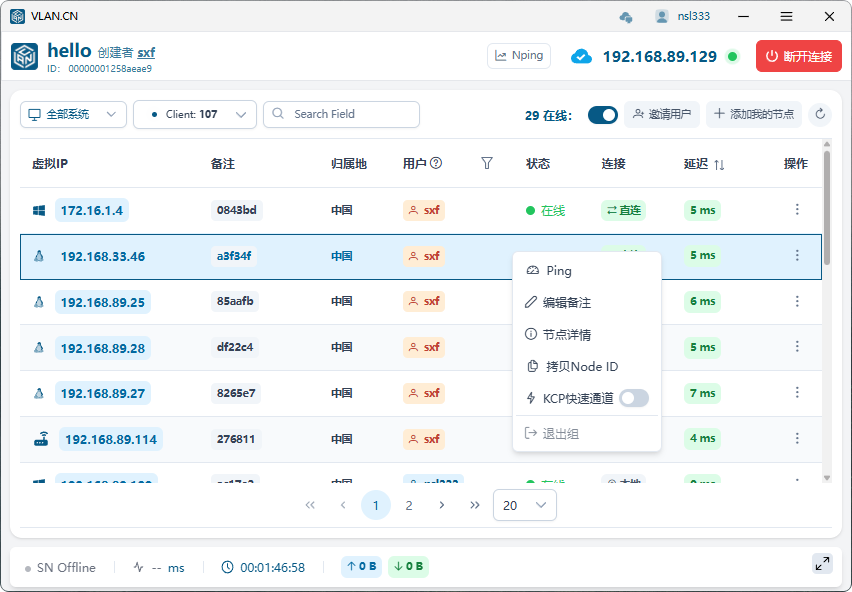
Task: Open the page size 20 dropdown
Action: click(x=524, y=505)
